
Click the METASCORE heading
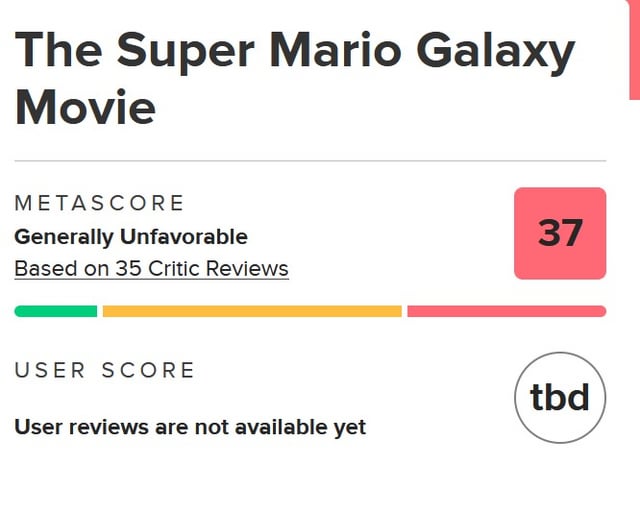(x=100, y=203)
